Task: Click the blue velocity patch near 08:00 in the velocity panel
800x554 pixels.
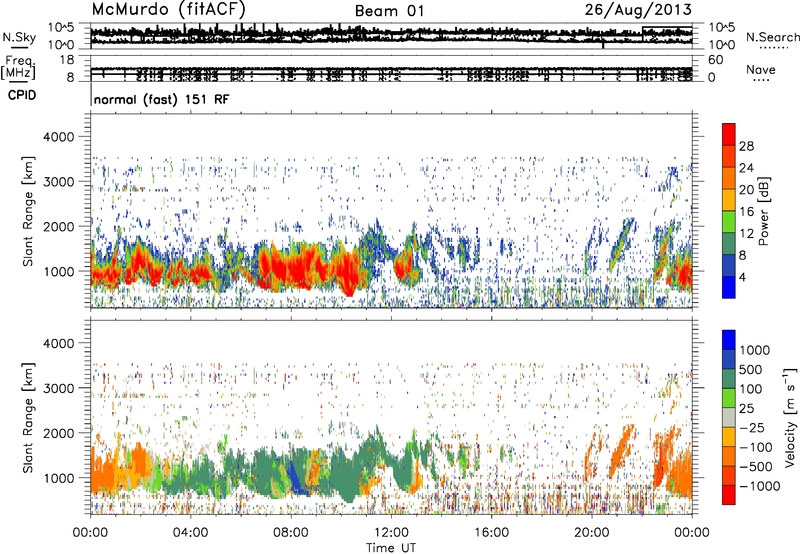Action: 296,477
